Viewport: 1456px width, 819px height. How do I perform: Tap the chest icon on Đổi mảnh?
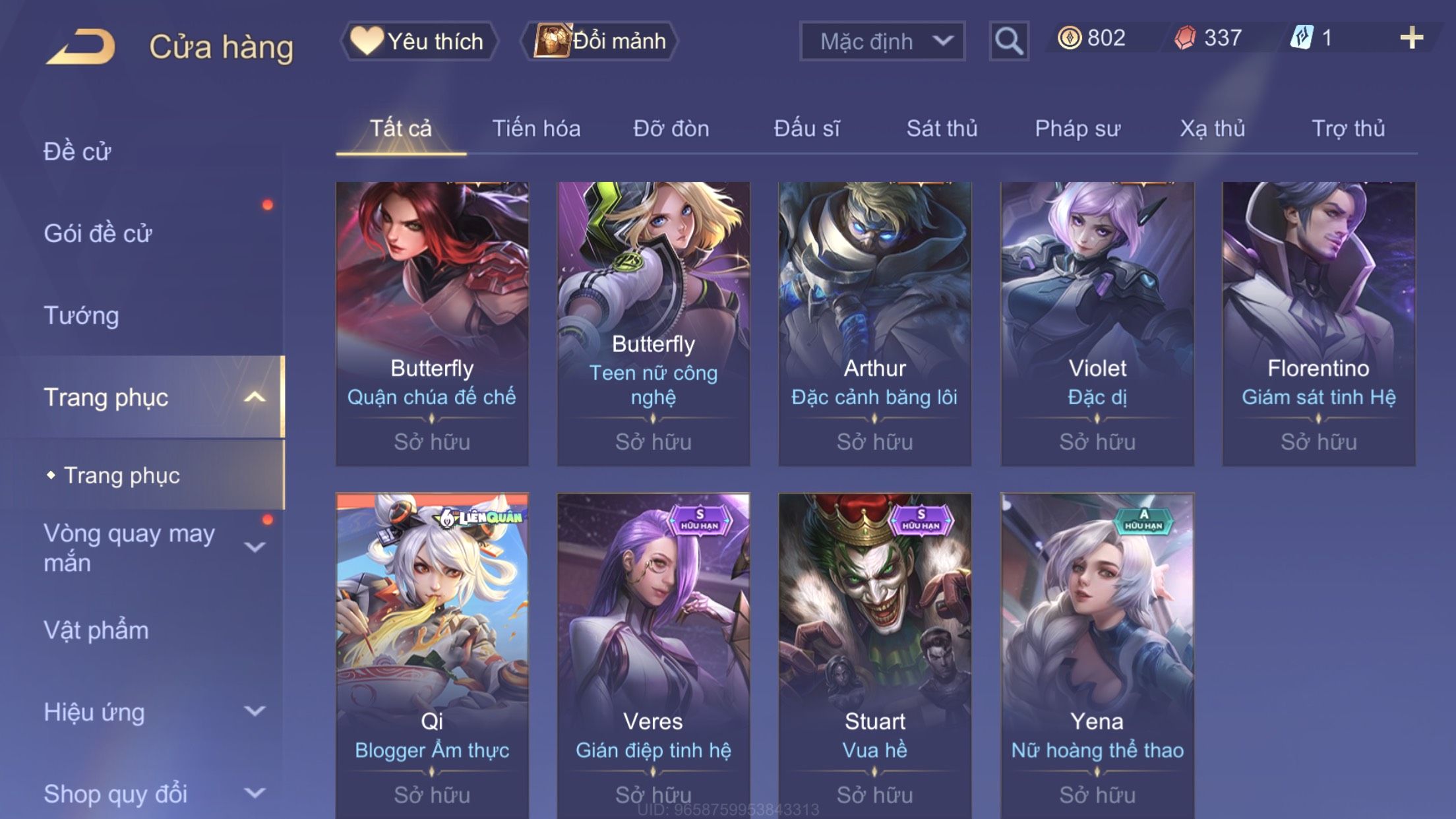click(552, 40)
